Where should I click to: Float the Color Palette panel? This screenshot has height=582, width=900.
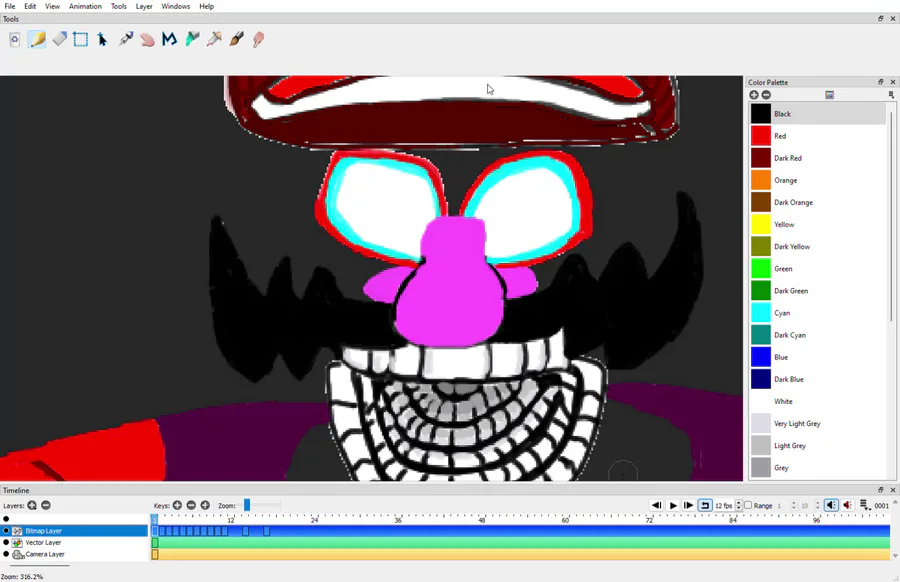click(880, 82)
